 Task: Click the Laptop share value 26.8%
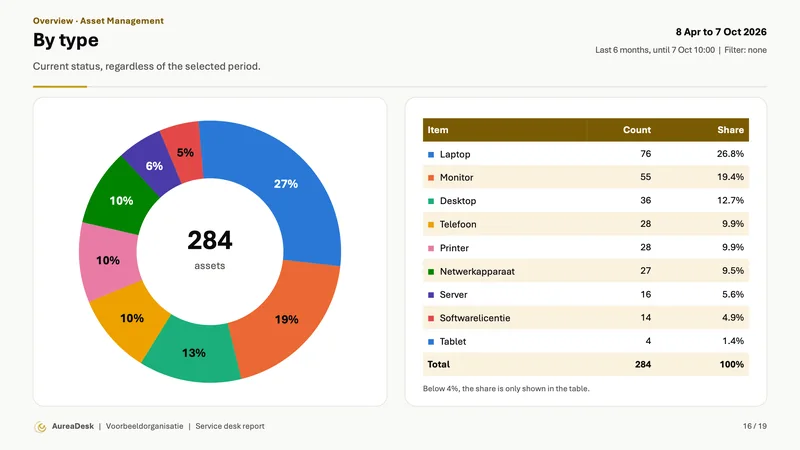tap(730, 154)
